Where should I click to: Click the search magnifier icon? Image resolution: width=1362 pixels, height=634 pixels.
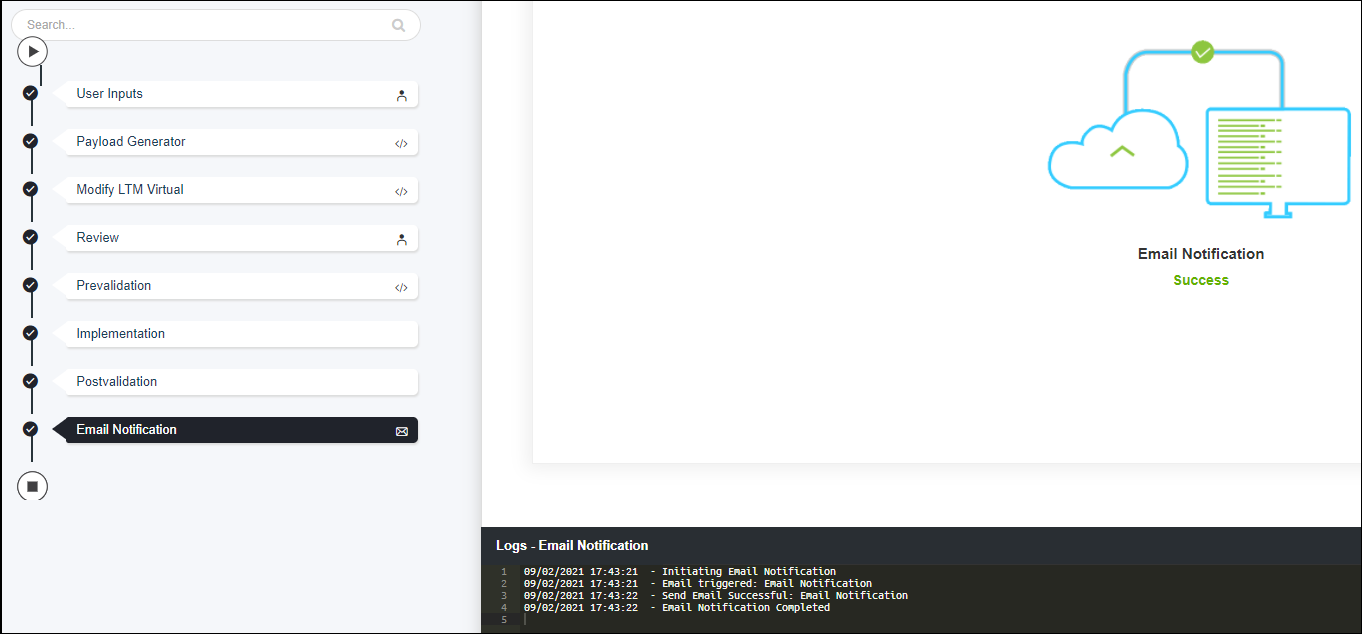[399, 25]
